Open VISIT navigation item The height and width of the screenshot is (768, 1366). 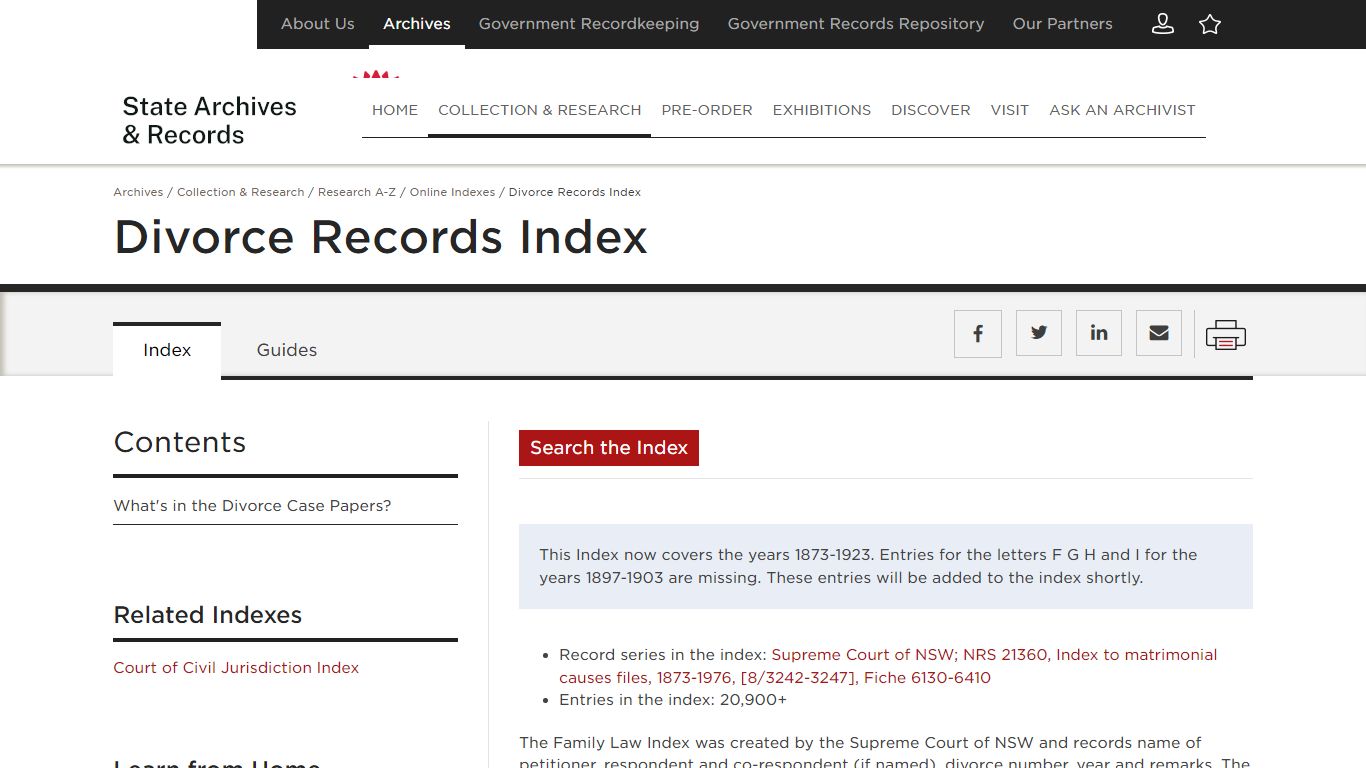tap(1010, 110)
